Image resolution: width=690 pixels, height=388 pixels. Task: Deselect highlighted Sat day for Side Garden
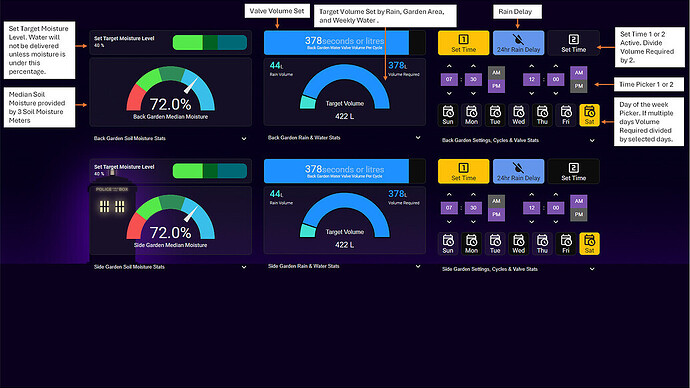point(590,244)
